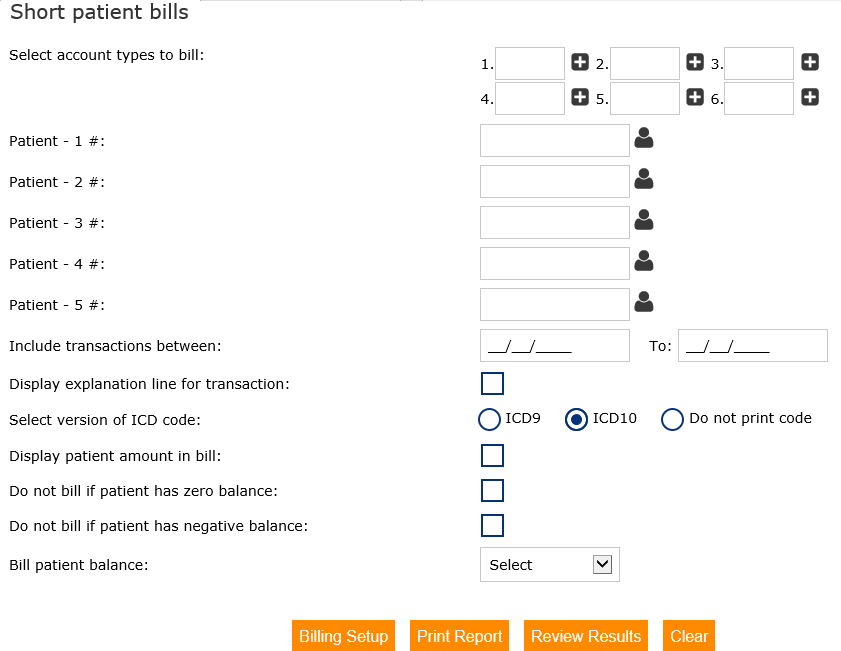Screen dimensions: 841x651
Task: Enable display explanation line for transaction
Action: tap(492, 384)
